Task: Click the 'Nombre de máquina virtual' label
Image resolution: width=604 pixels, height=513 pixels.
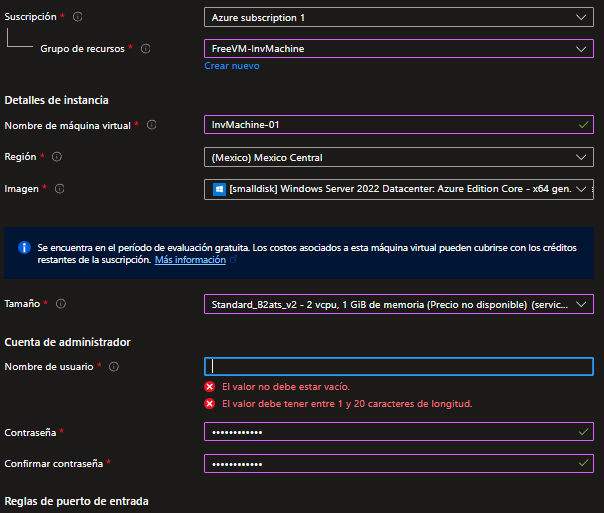Action: 67,126
